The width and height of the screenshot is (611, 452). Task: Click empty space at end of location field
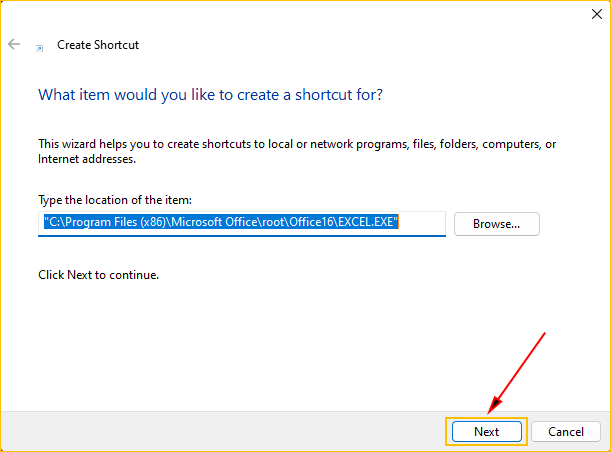click(x=424, y=223)
